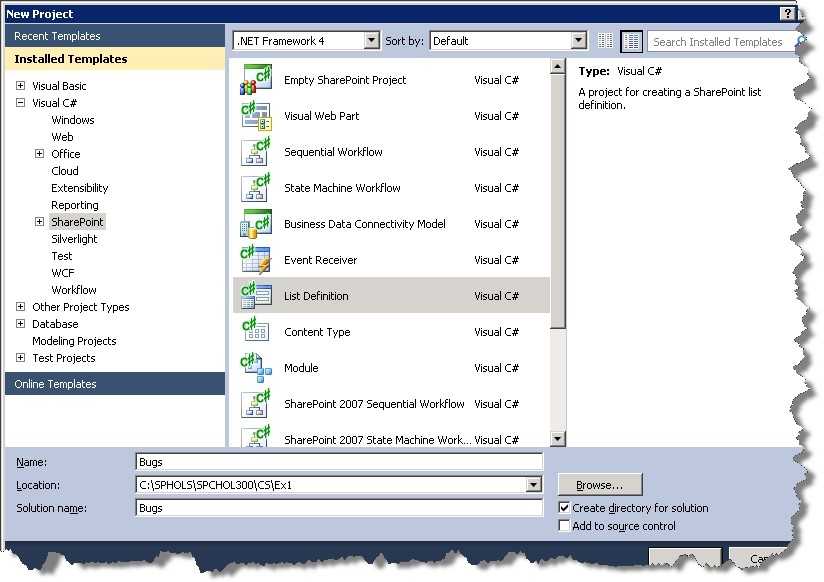824x582 pixels.
Task: Select the SharePoint 2007 Sequential Workflow icon
Action: point(256,404)
